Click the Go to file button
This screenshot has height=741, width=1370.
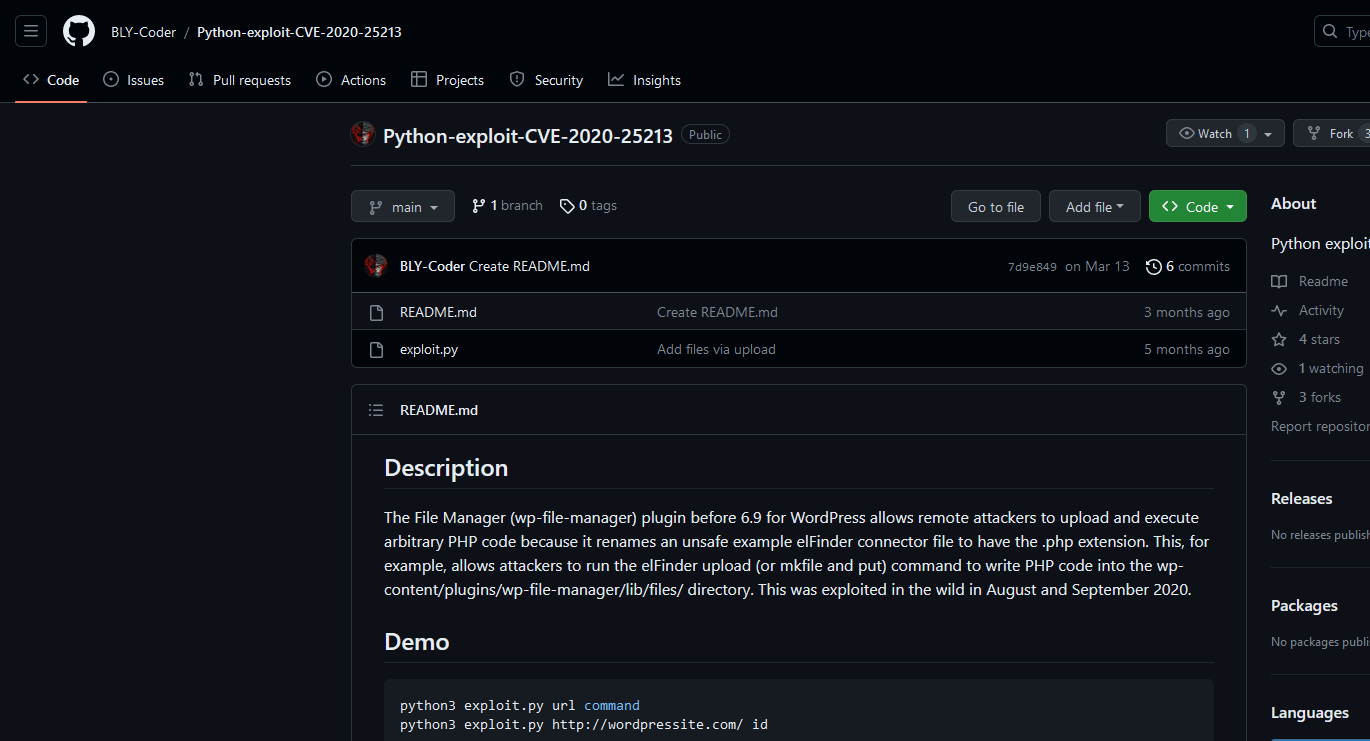996,207
